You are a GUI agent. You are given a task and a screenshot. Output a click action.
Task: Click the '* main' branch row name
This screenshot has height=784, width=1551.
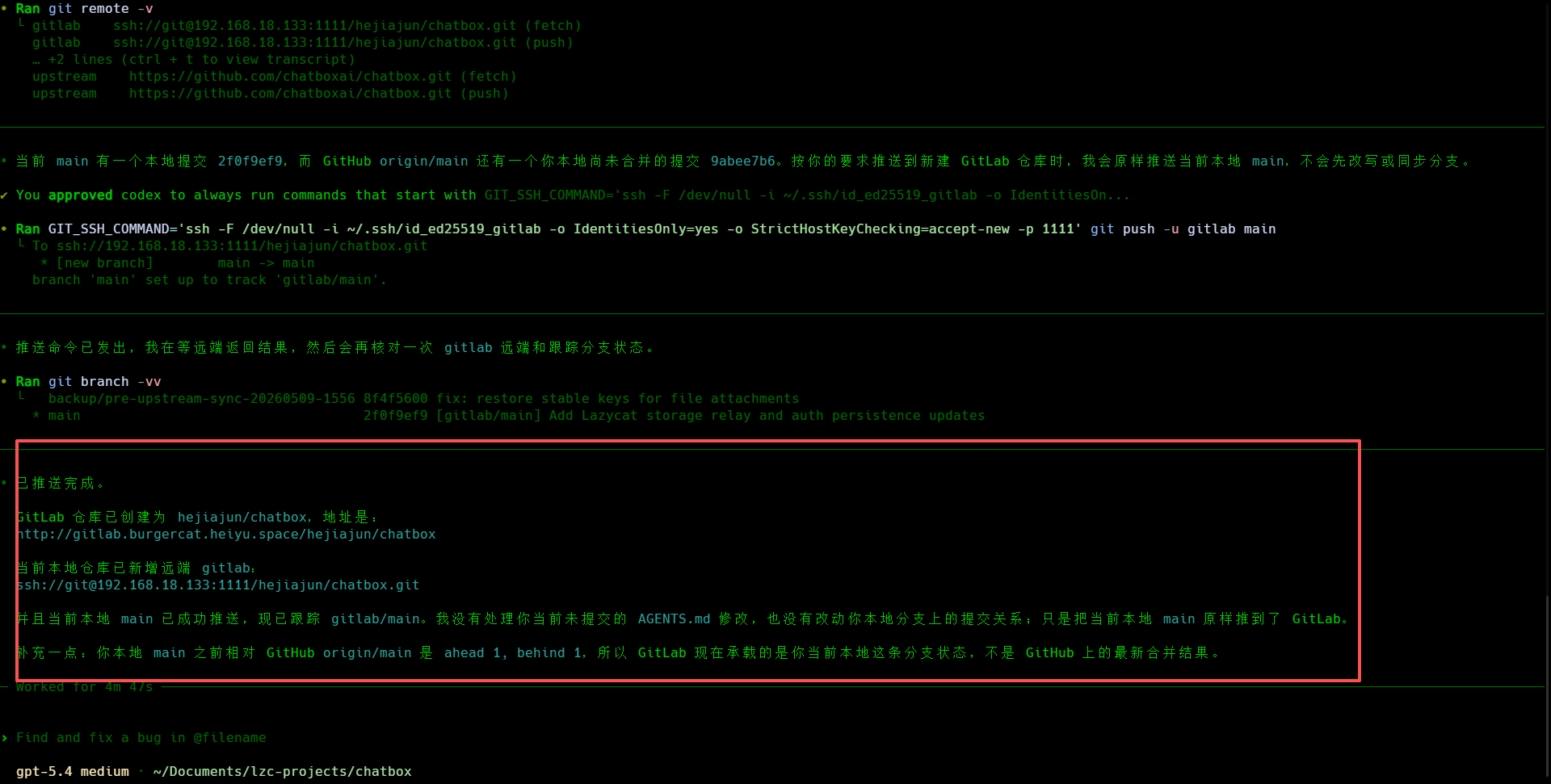(57, 415)
